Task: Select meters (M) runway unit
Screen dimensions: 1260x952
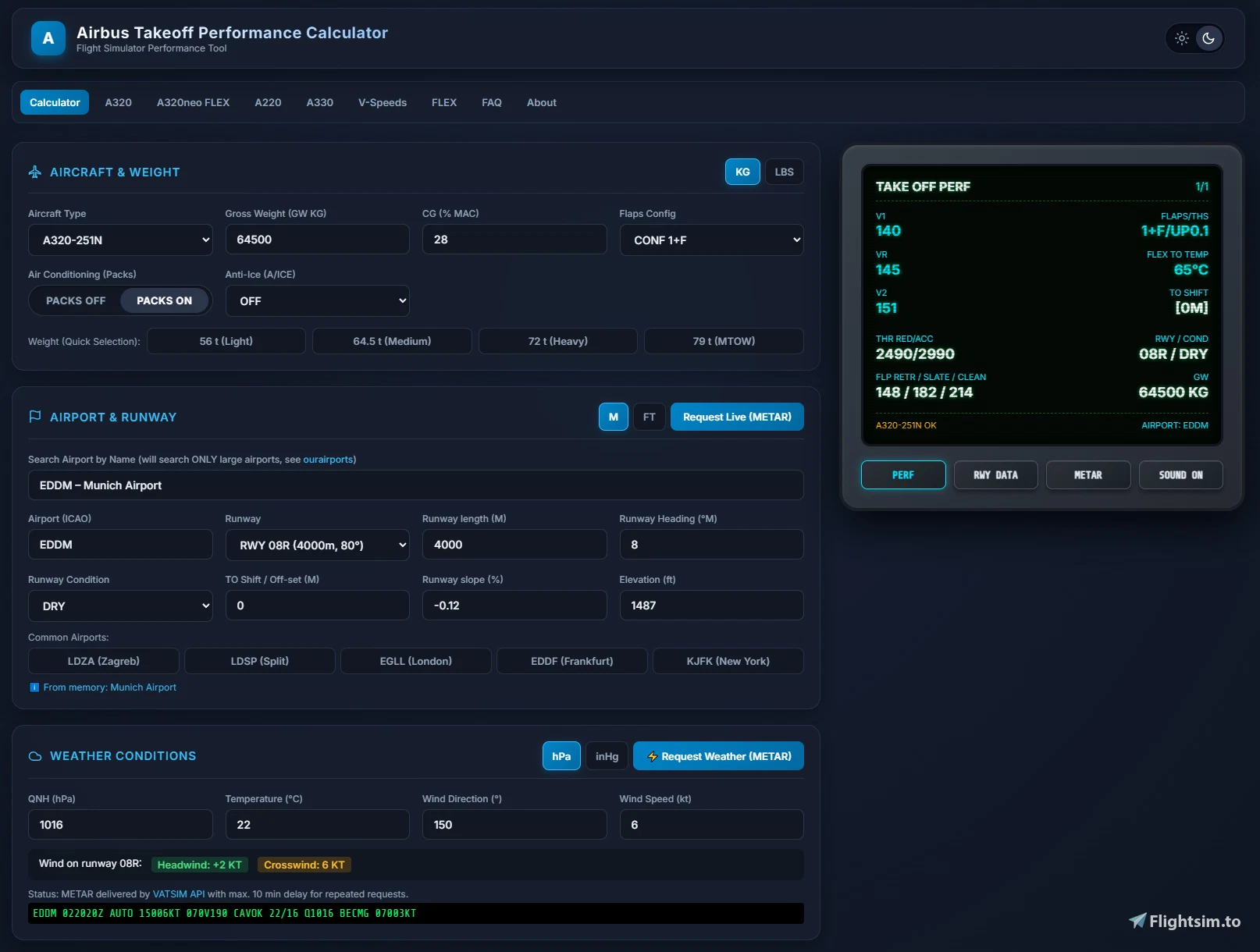Action: tap(614, 417)
